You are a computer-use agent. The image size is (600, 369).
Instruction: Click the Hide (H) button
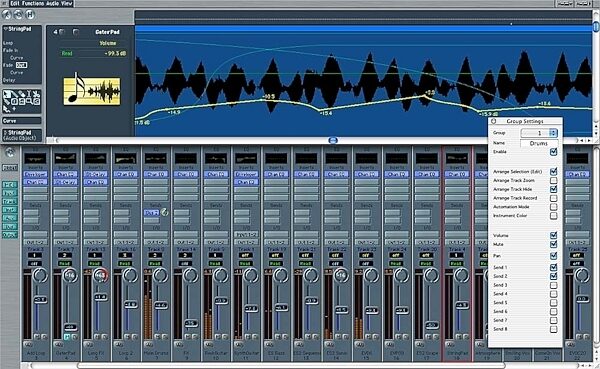pos(30,15)
